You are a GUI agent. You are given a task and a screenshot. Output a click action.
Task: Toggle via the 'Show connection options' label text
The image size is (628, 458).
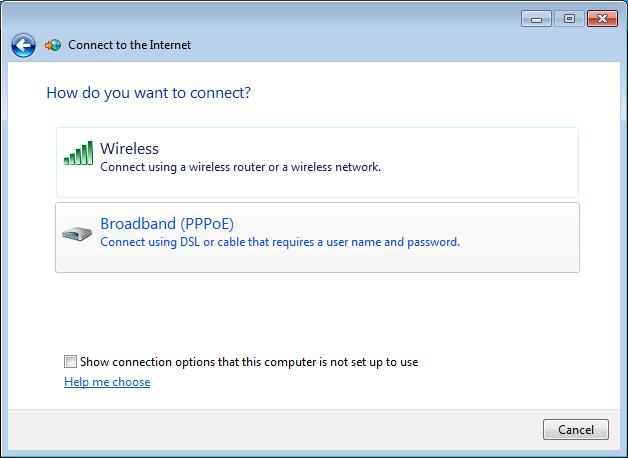click(x=249, y=362)
